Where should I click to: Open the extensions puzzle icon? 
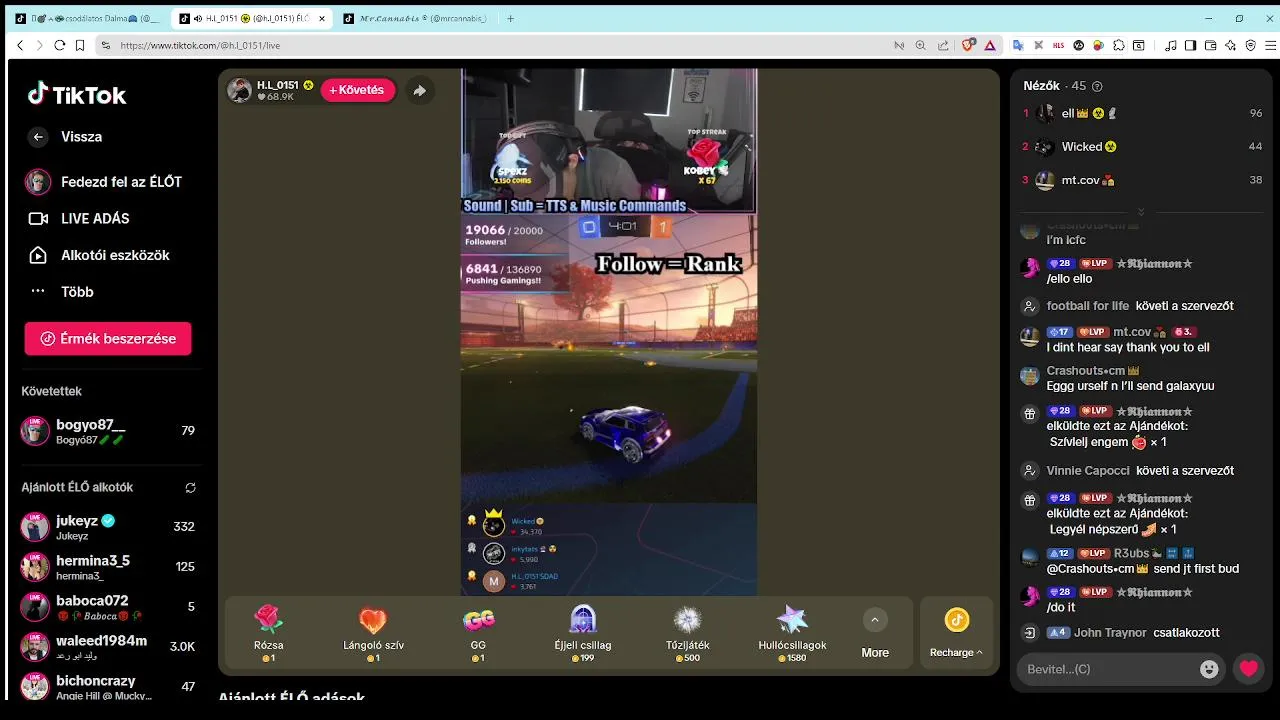coord(1118,45)
